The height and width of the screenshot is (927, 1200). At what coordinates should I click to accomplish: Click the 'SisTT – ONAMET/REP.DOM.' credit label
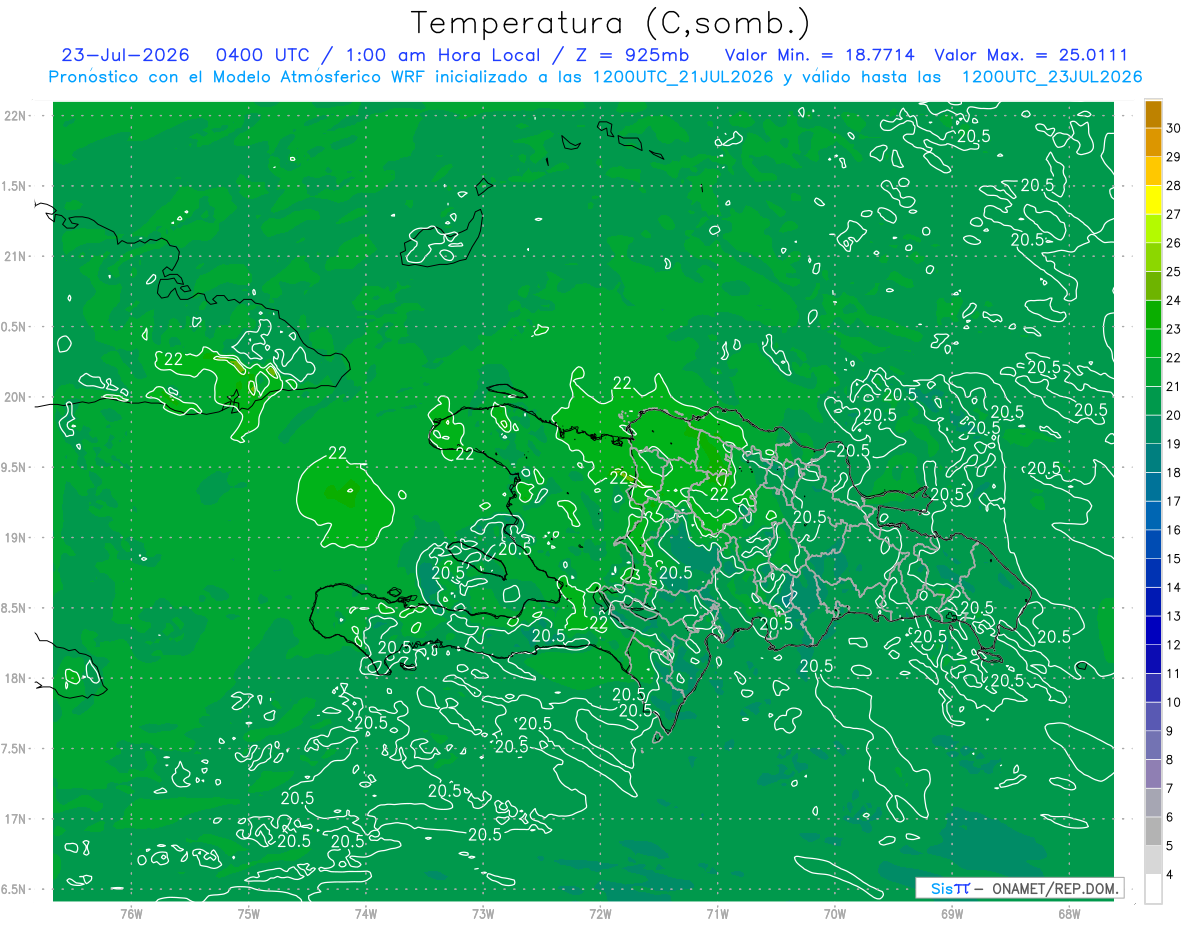click(1019, 888)
